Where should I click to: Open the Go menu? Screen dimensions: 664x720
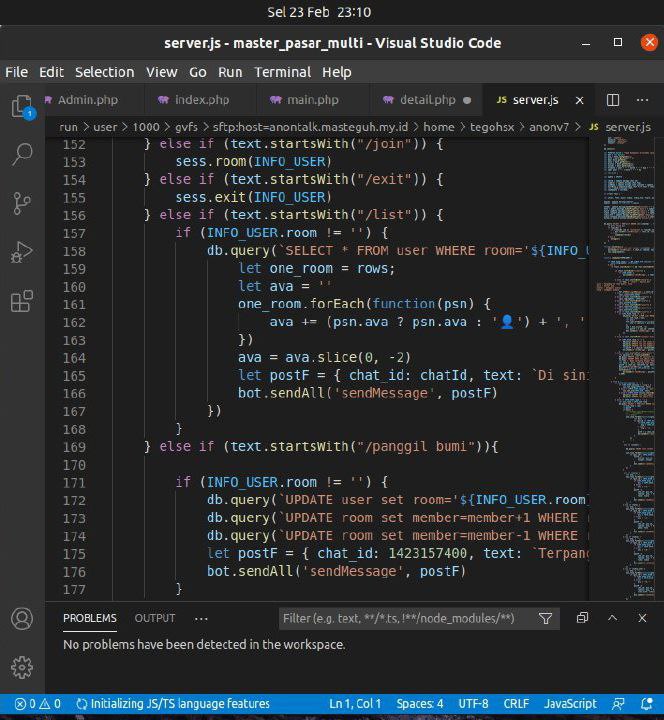tap(198, 72)
